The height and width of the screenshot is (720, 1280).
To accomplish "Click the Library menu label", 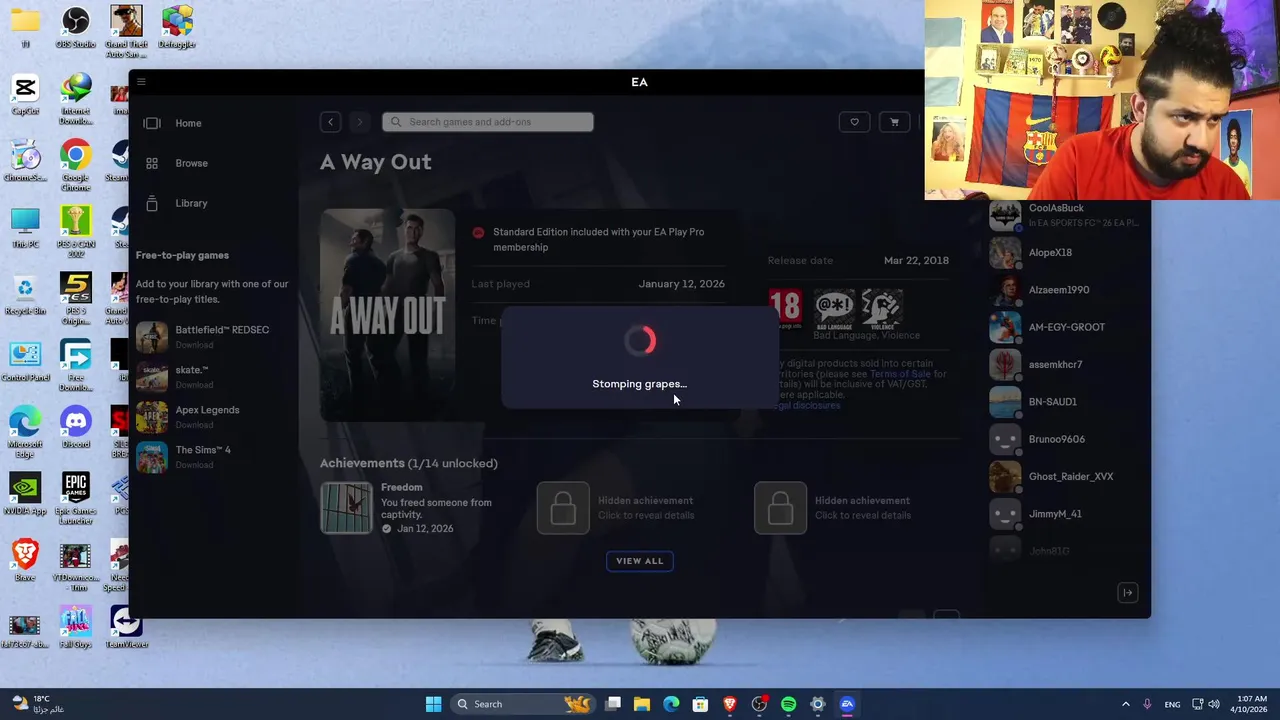I will (x=191, y=203).
